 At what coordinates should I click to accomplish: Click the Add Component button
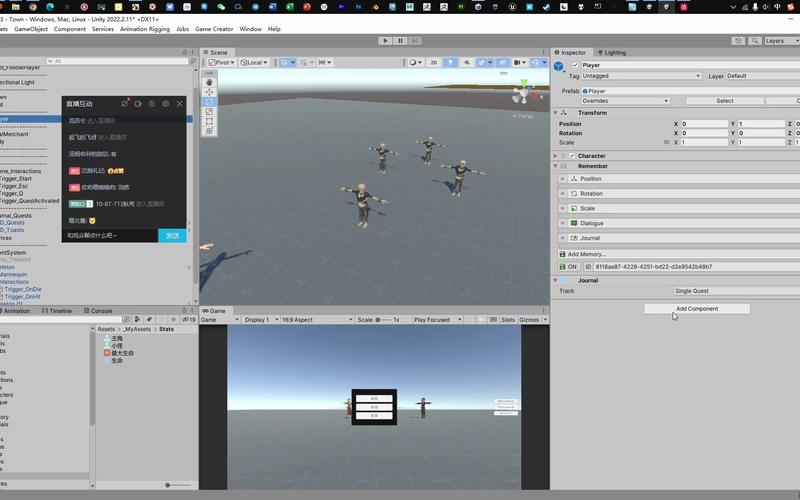[x=697, y=309]
